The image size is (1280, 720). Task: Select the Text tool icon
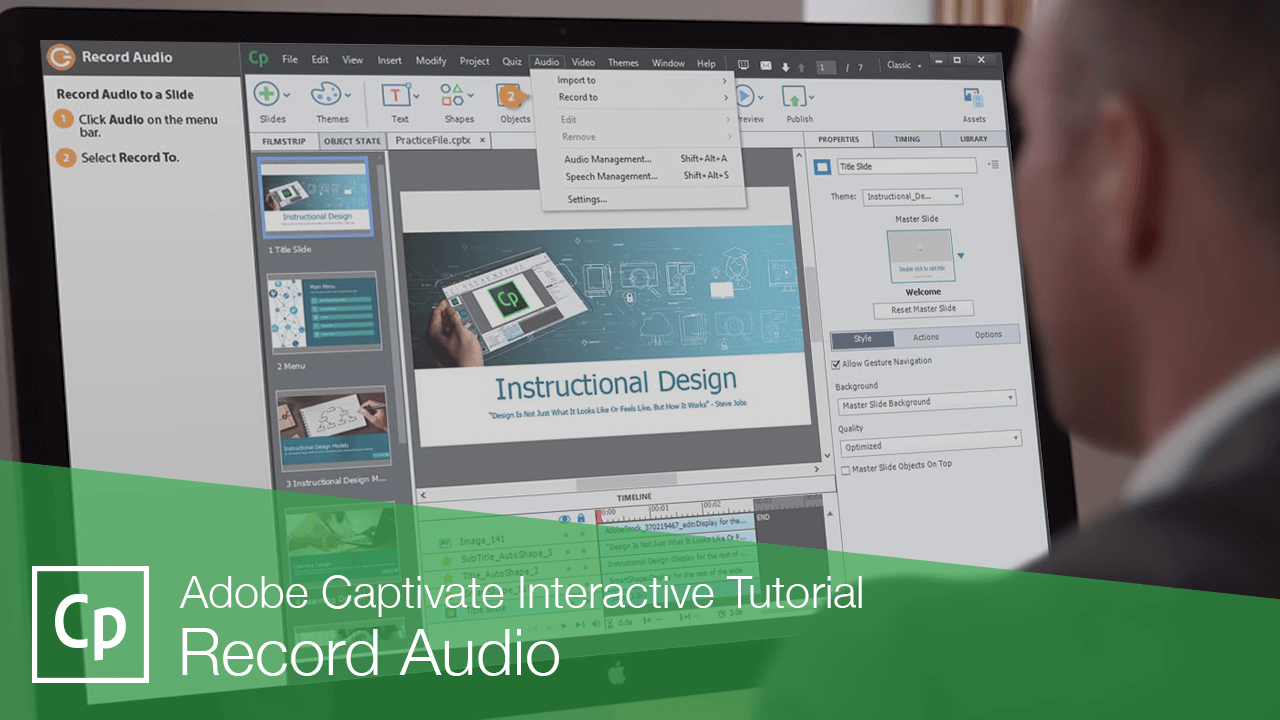398,95
